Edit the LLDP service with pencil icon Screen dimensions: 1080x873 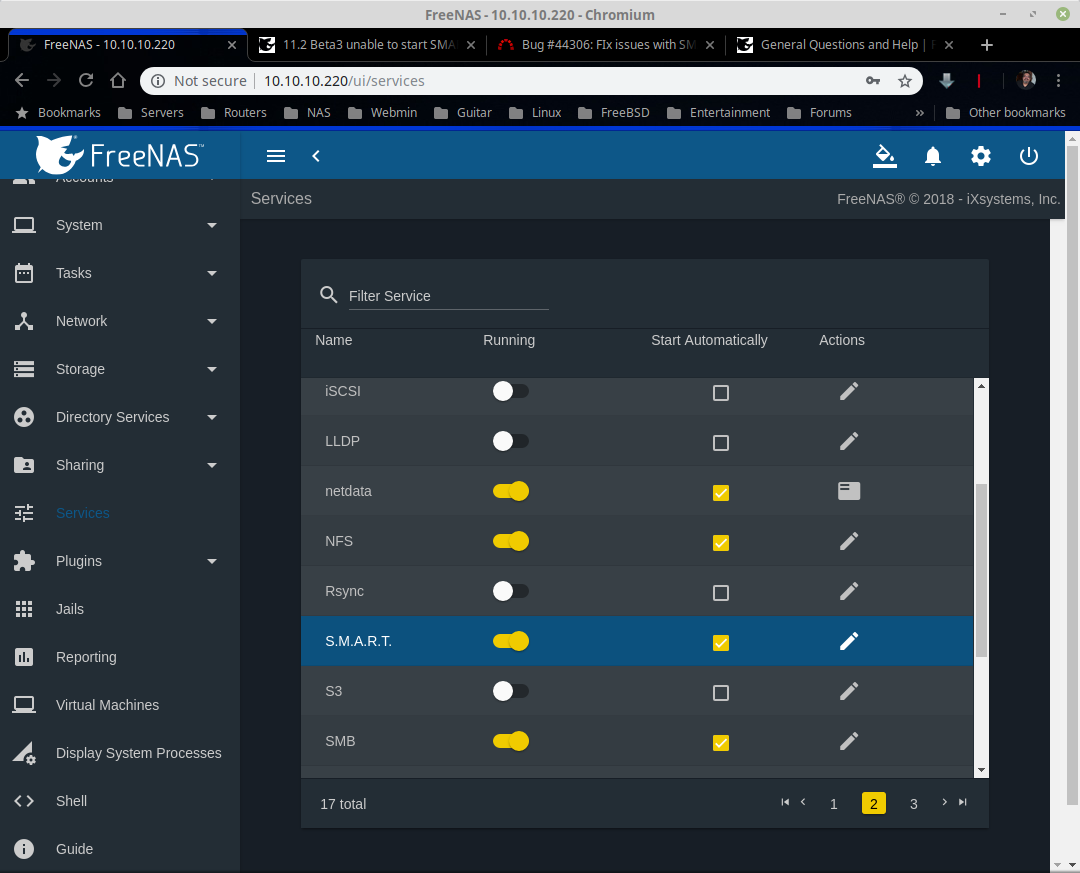[x=849, y=441]
